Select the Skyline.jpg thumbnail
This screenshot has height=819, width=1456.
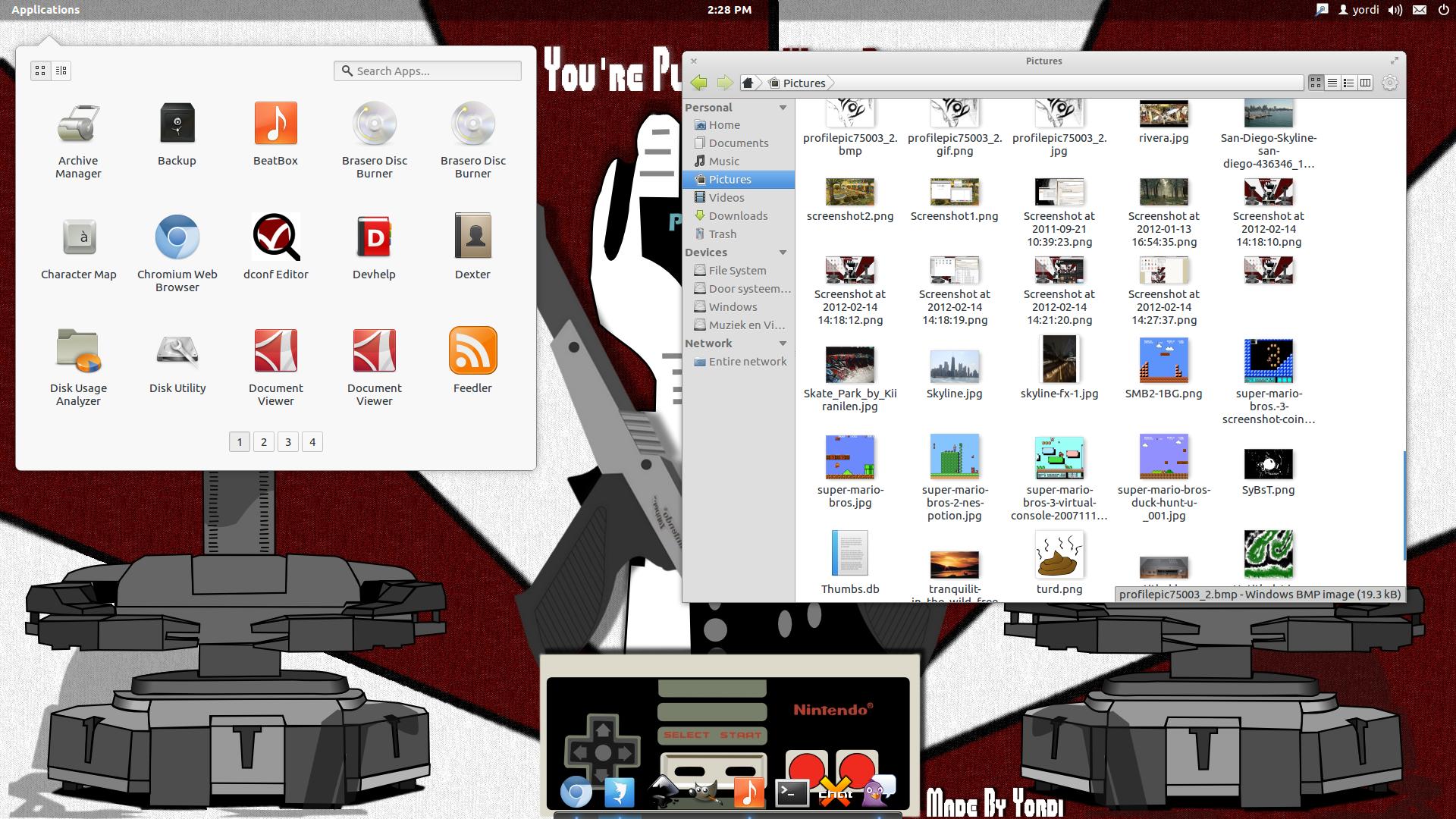pyautogui.click(x=954, y=366)
